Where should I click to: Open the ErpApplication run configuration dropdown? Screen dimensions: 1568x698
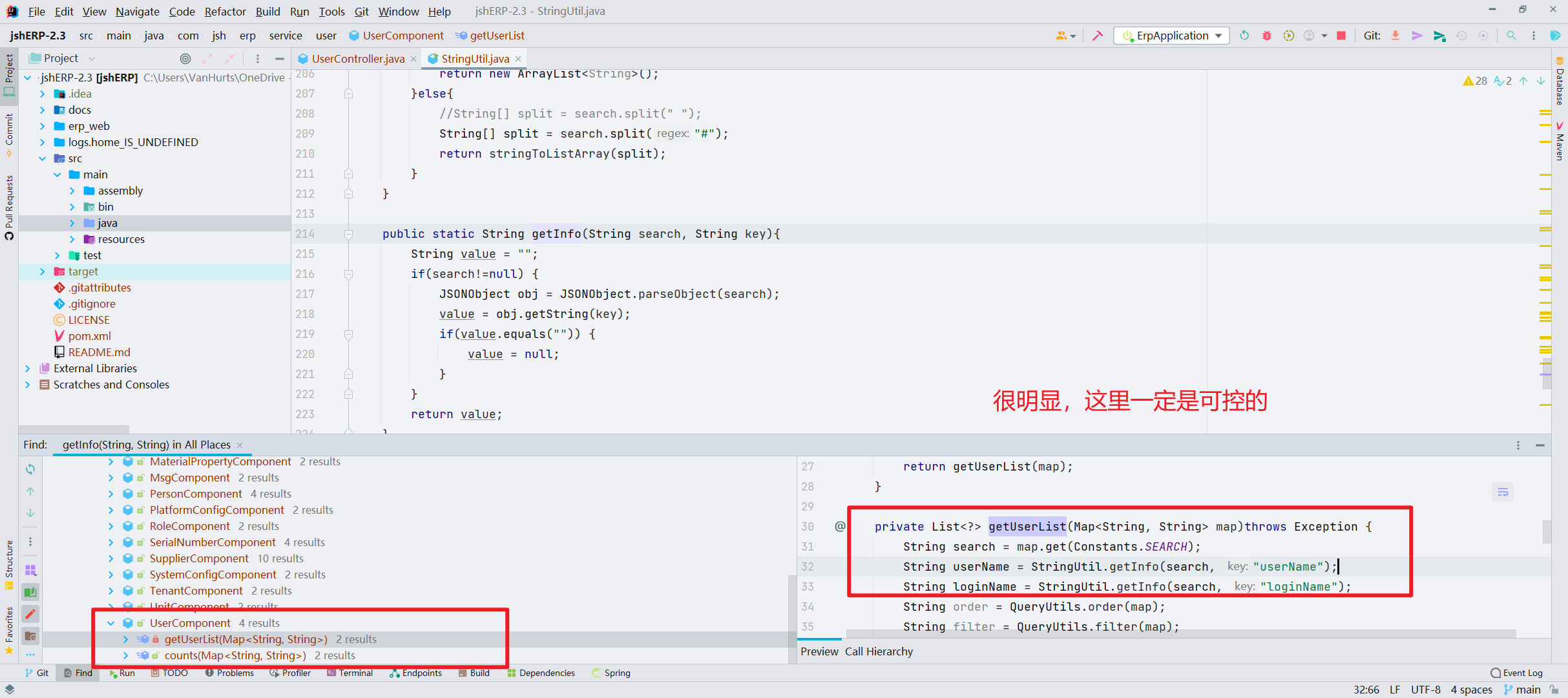click(1217, 36)
